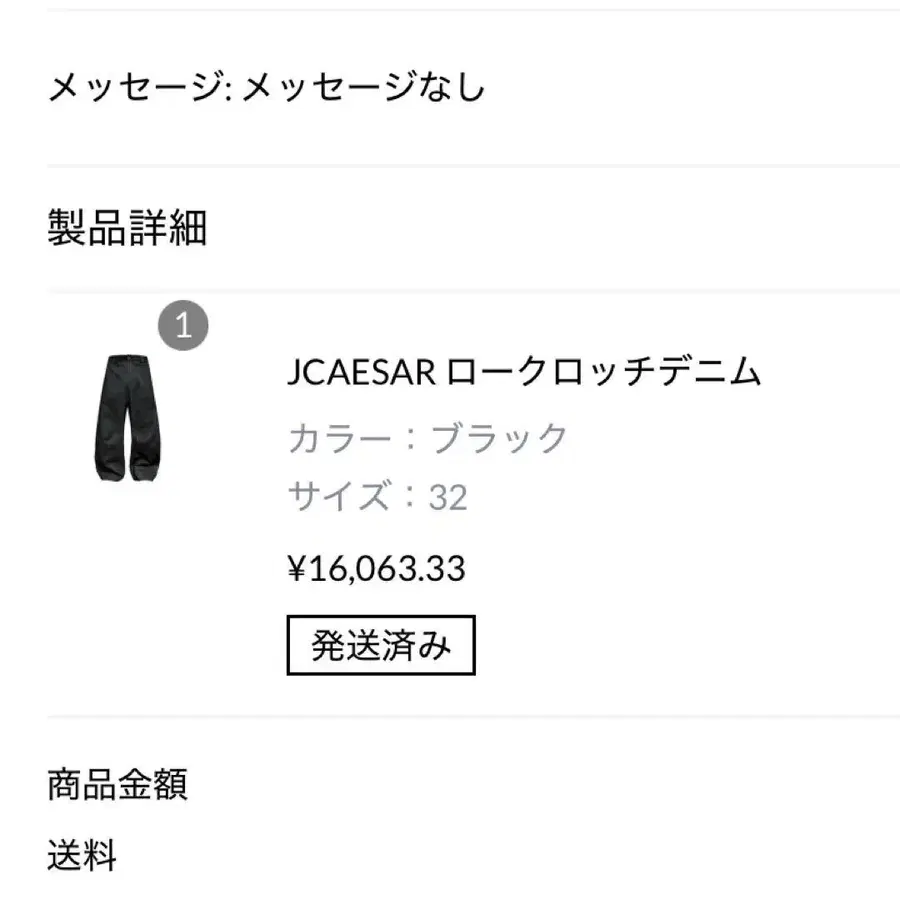Click the カラー label text

[x=348, y=438]
